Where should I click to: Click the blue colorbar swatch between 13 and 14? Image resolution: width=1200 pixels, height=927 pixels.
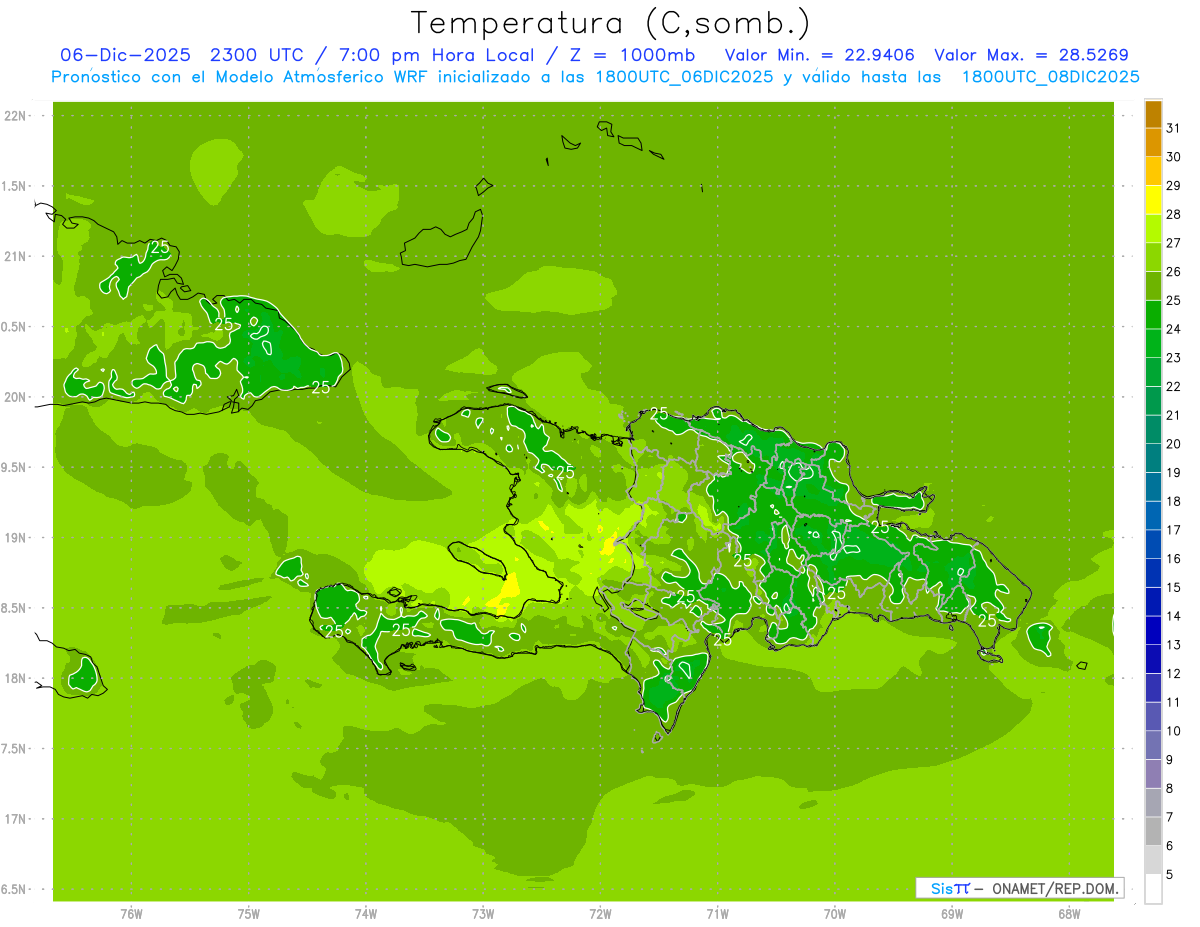click(x=1153, y=630)
